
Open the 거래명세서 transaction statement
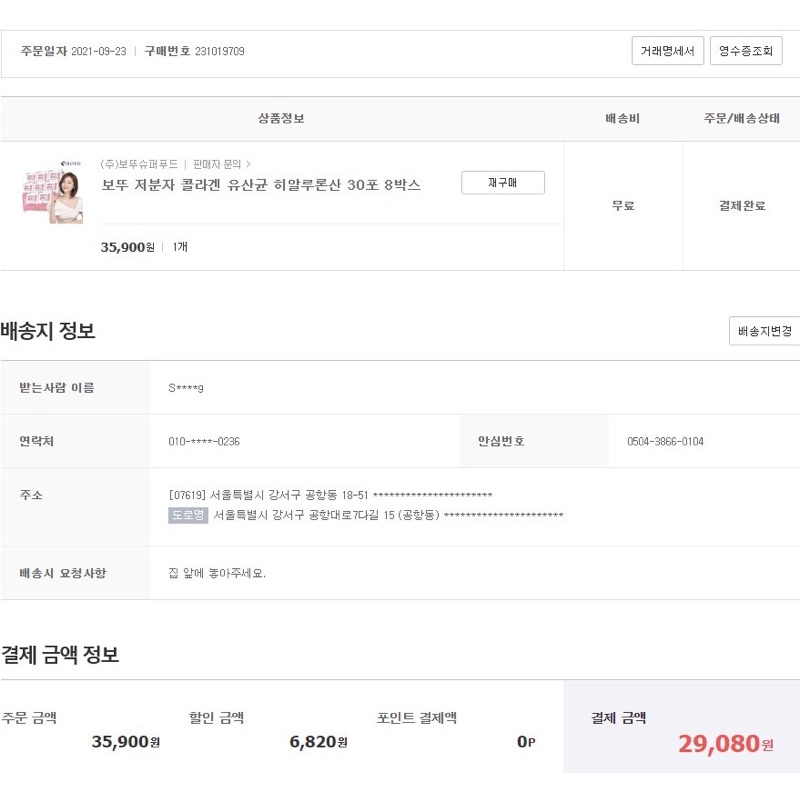[x=667, y=51]
